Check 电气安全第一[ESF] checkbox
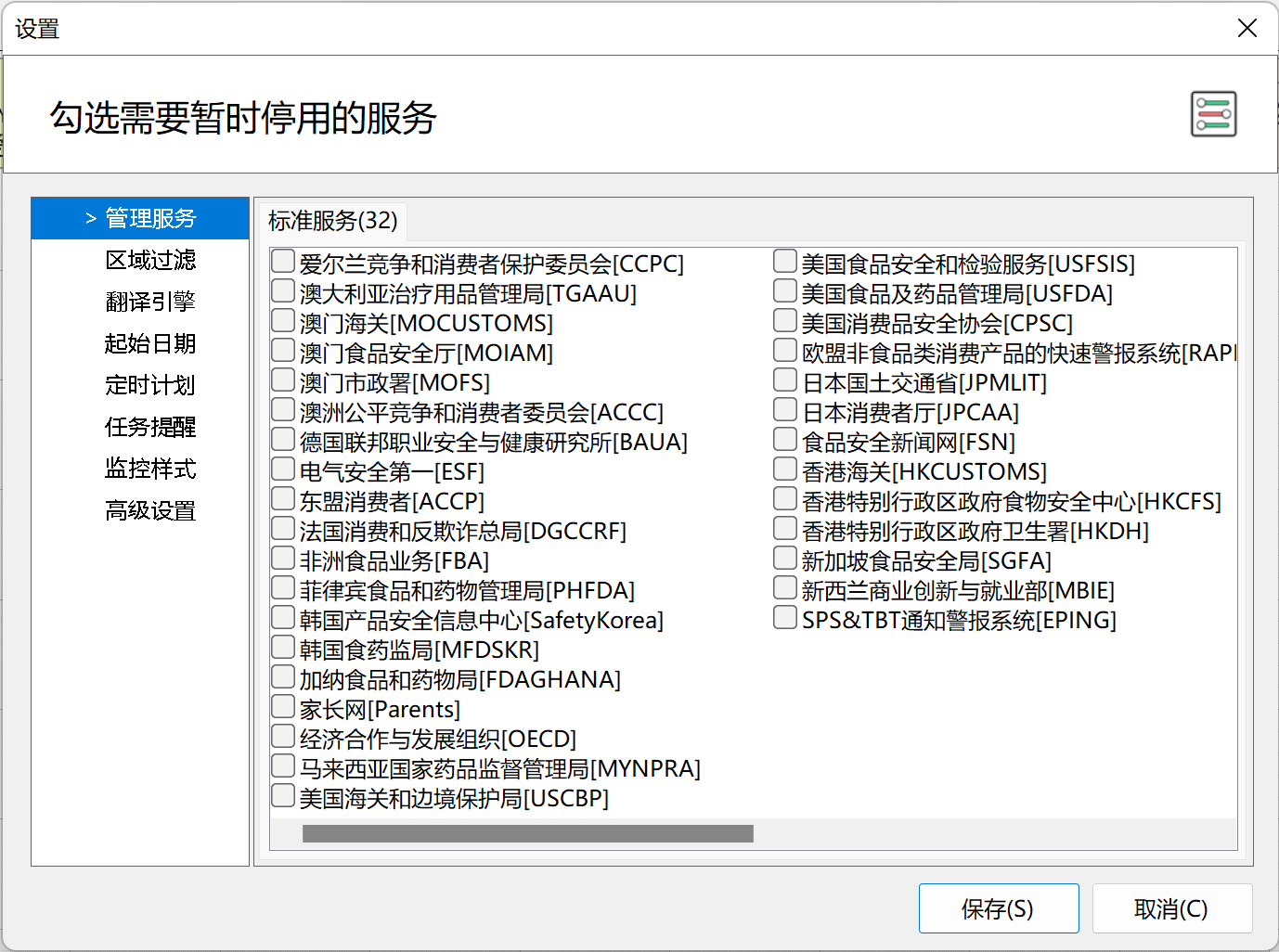This screenshot has height=952, width=1279. click(283, 470)
